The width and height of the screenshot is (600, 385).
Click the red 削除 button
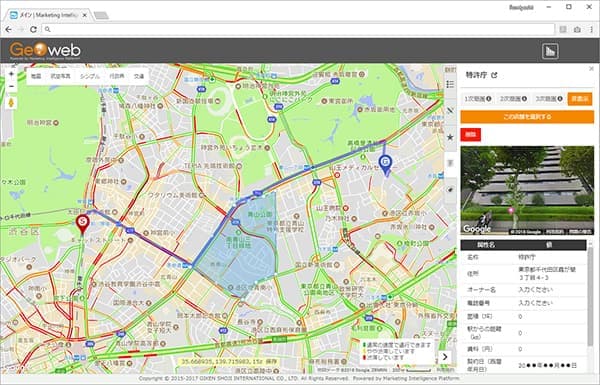[471, 134]
